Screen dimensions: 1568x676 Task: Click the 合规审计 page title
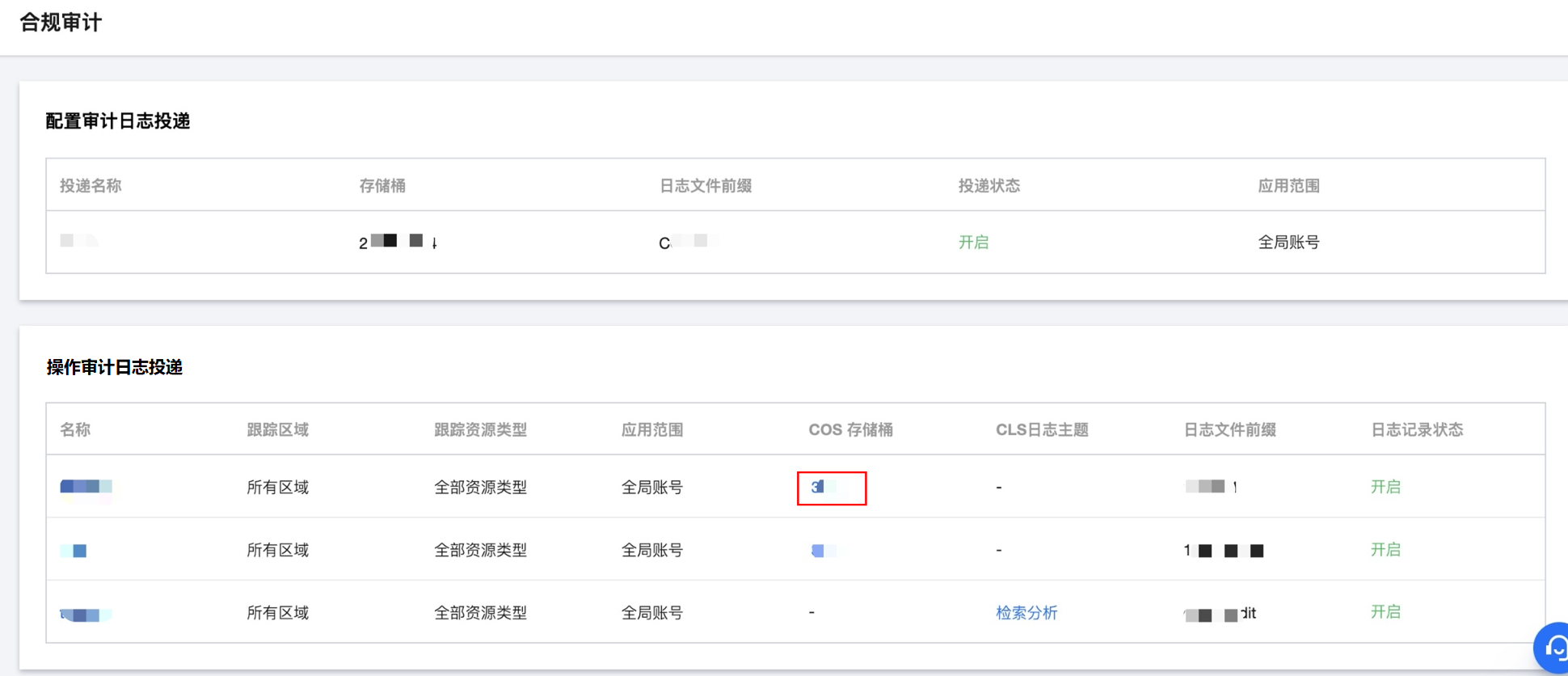tap(61, 23)
